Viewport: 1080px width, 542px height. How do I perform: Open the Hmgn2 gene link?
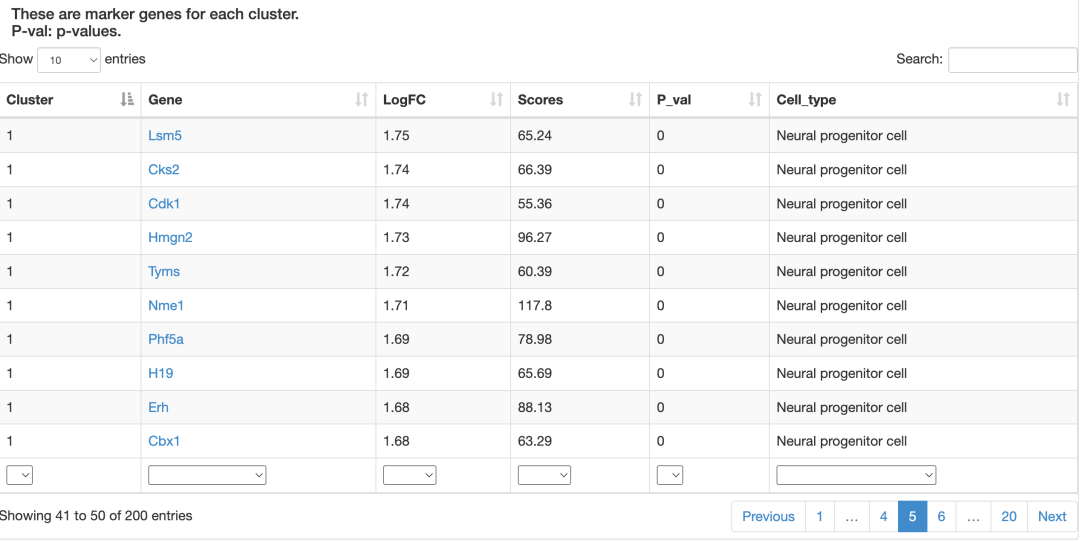click(170, 238)
